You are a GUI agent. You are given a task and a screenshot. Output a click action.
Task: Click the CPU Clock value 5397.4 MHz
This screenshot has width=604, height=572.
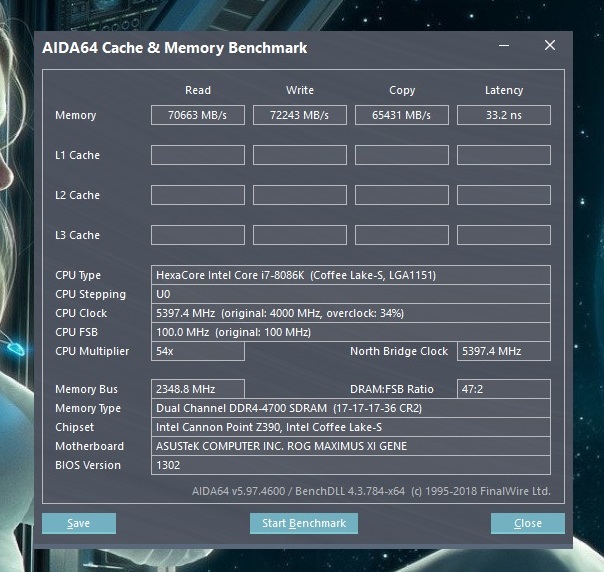pos(351,313)
